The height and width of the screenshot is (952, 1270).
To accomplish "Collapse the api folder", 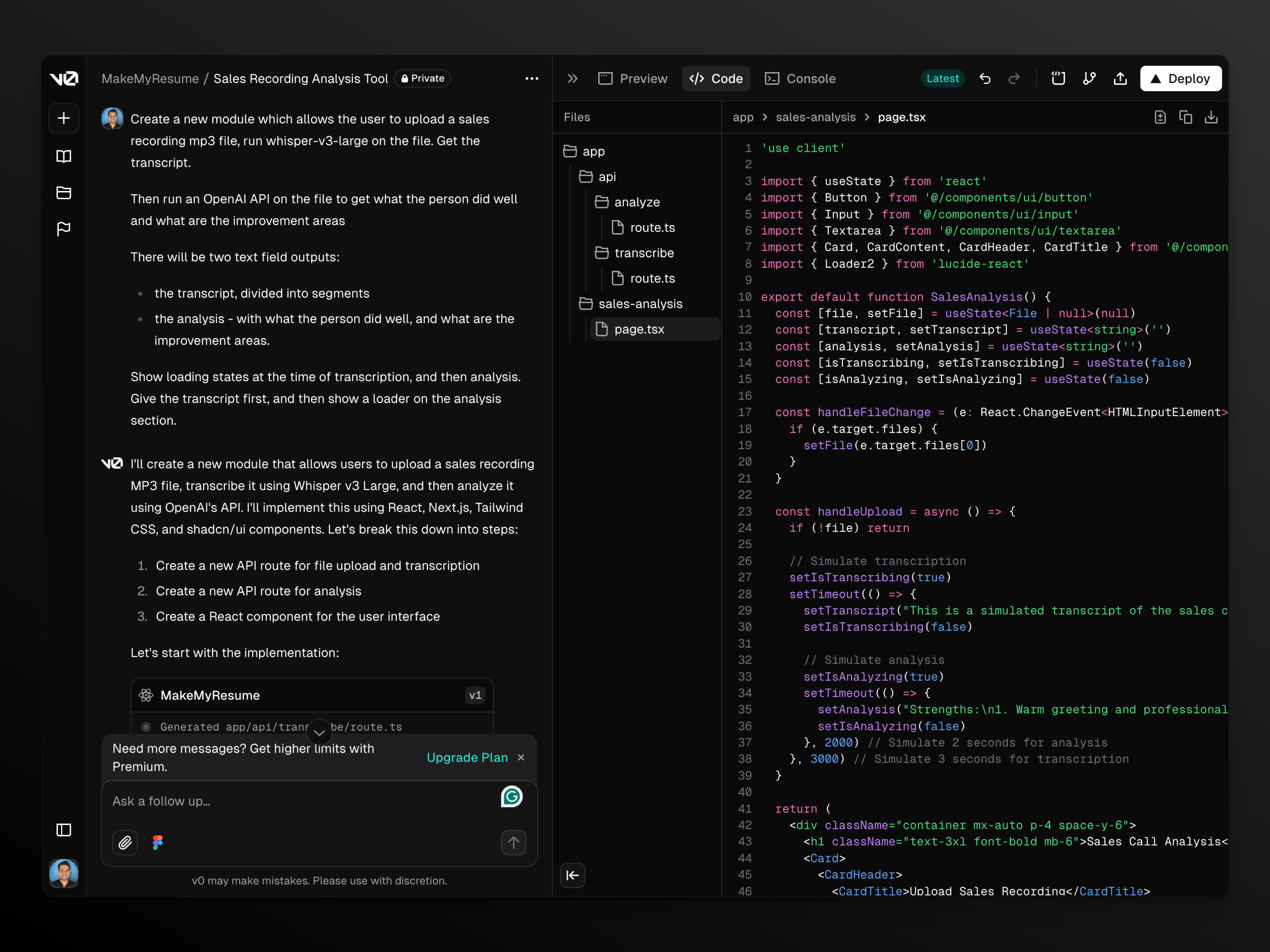I will coord(598,177).
